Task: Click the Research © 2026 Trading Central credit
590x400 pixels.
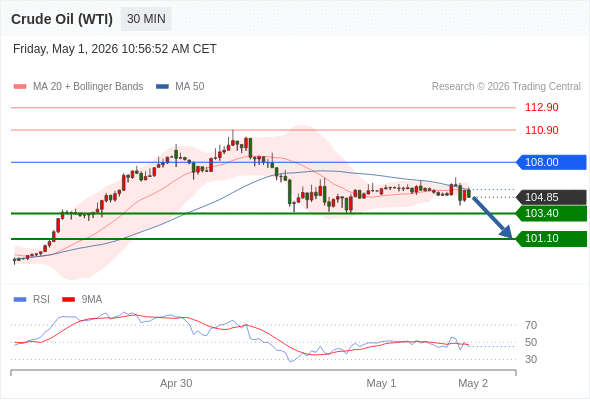Action: (506, 87)
